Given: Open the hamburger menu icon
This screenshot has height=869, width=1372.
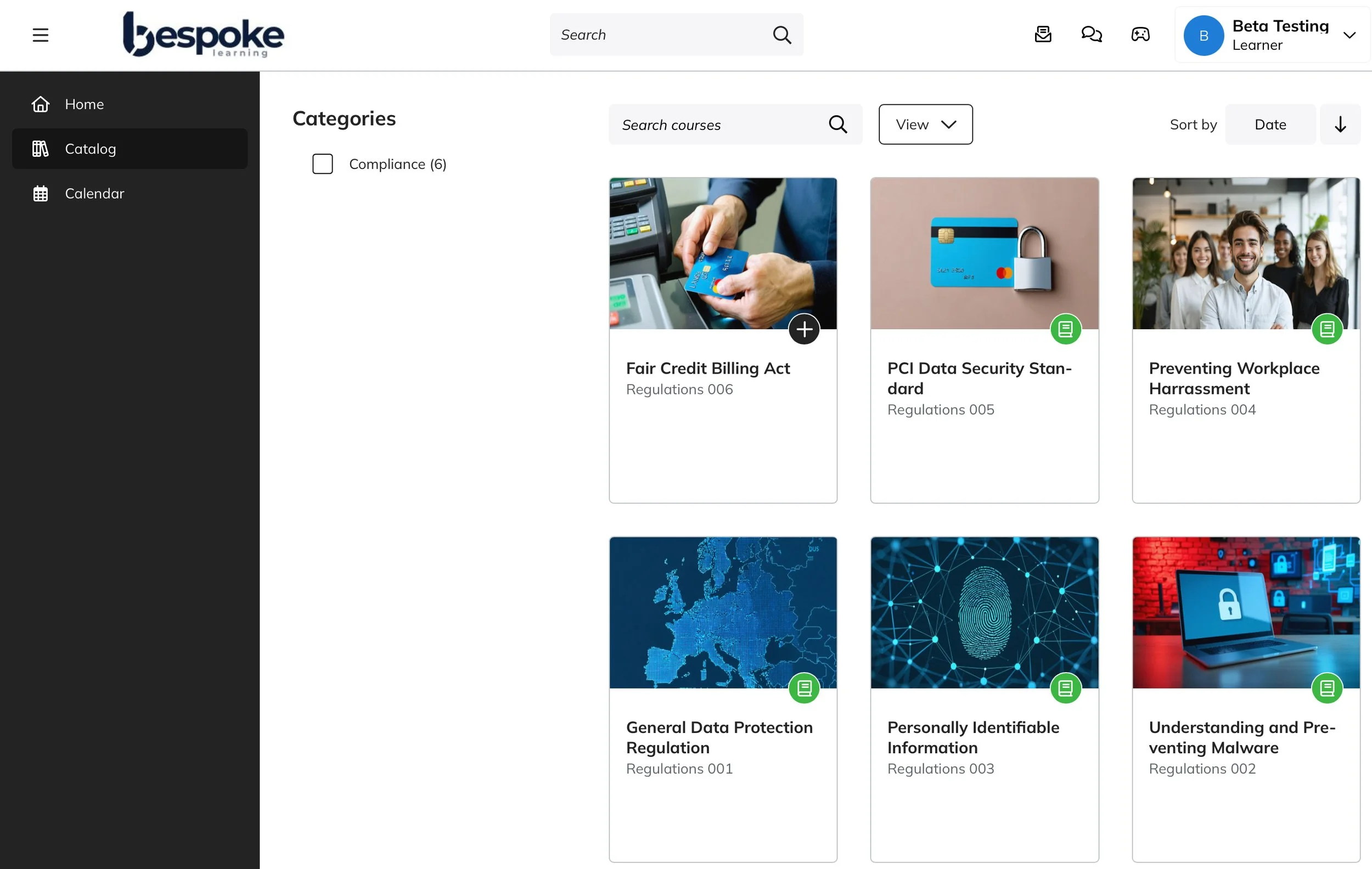Looking at the screenshot, I should (x=41, y=35).
